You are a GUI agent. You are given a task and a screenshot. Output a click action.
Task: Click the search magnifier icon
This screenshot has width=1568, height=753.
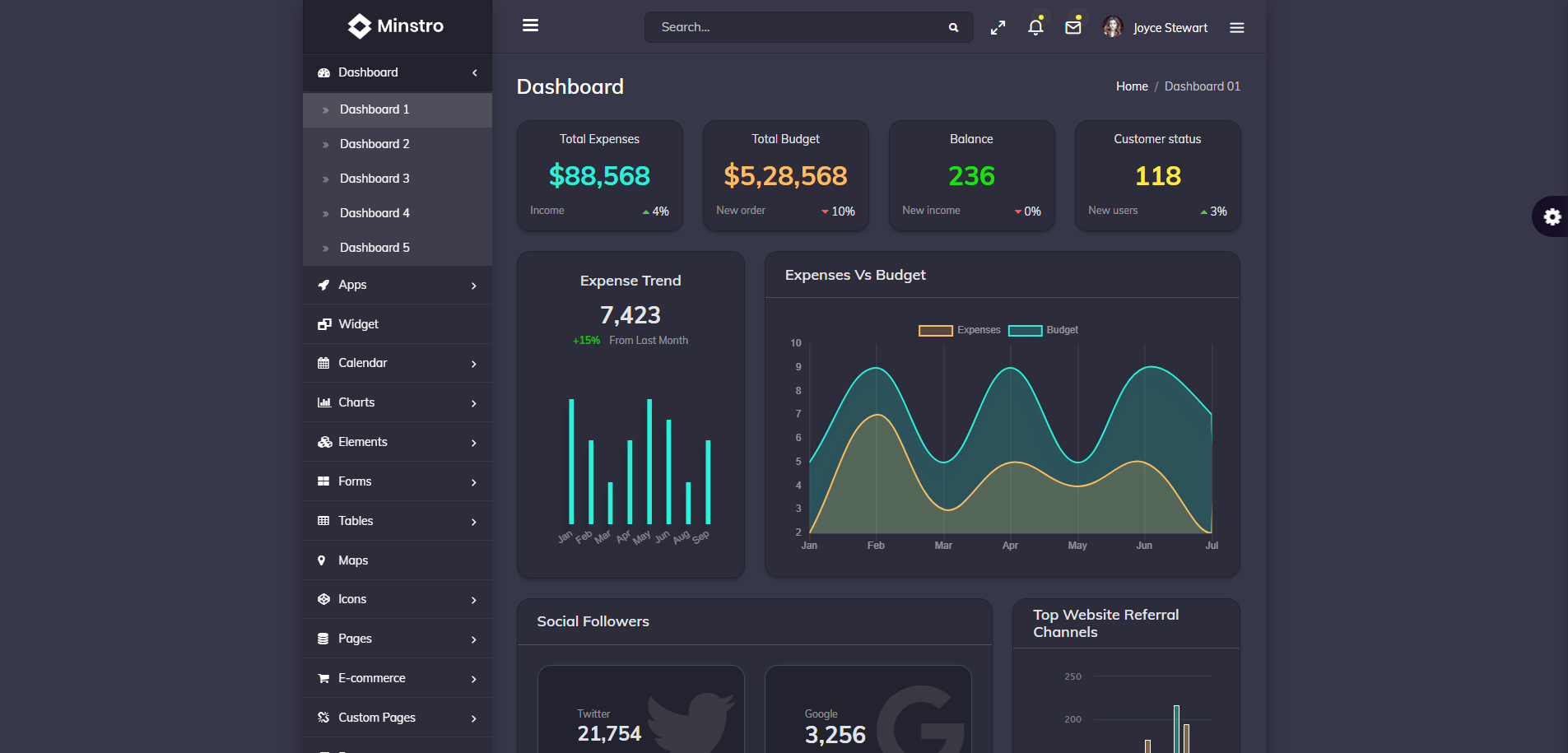click(x=953, y=27)
